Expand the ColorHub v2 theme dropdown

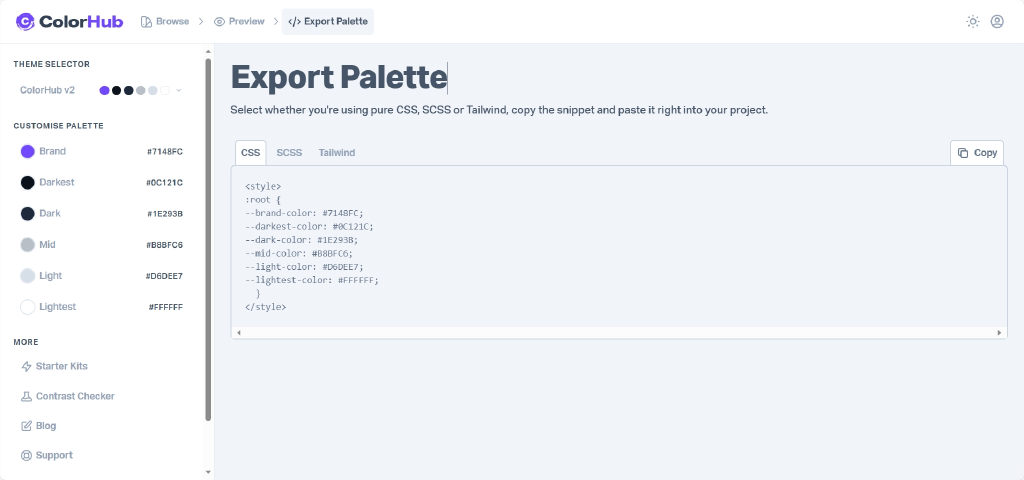click(x=179, y=90)
